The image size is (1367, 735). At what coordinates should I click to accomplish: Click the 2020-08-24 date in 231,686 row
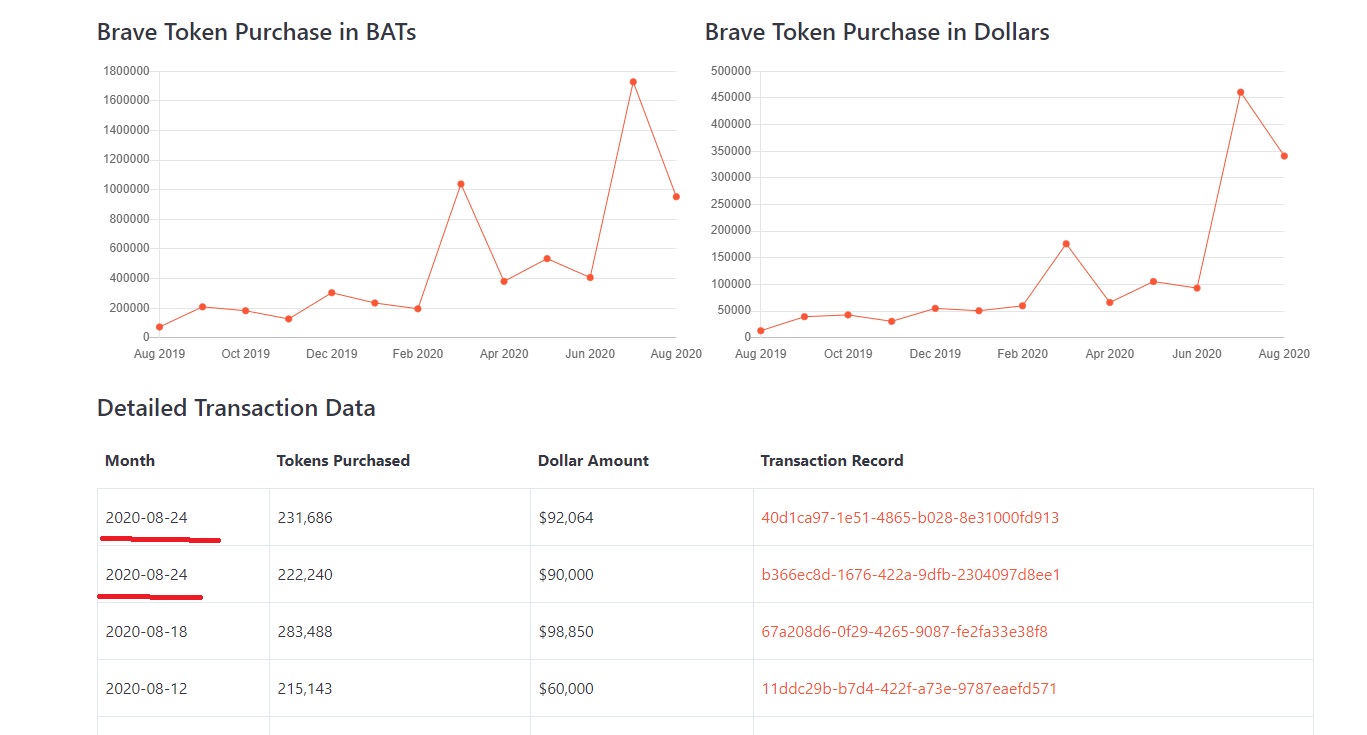coord(146,518)
